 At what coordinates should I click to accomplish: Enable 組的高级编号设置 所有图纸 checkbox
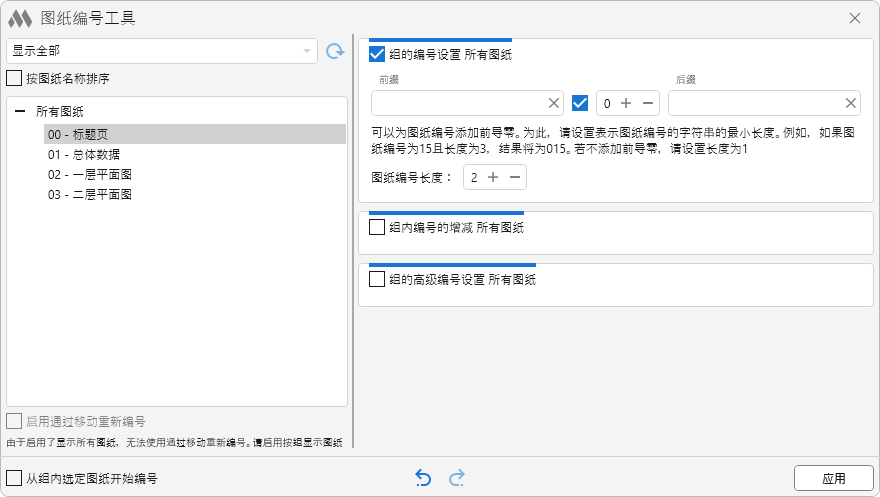(x=377, y=279)
